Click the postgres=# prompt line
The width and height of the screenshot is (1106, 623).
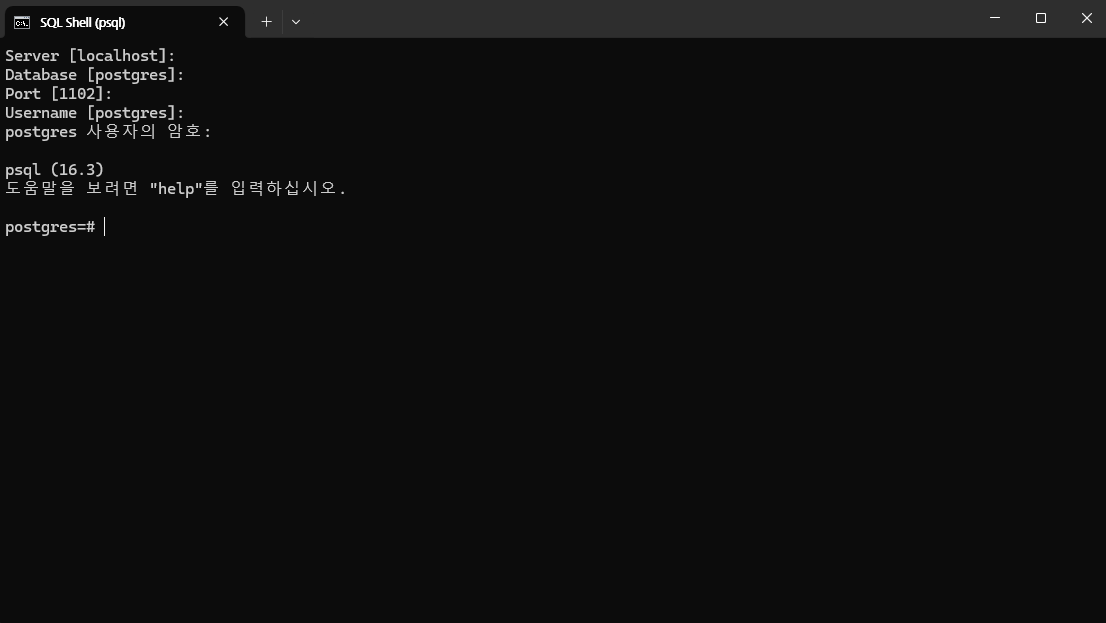[50, 226]
